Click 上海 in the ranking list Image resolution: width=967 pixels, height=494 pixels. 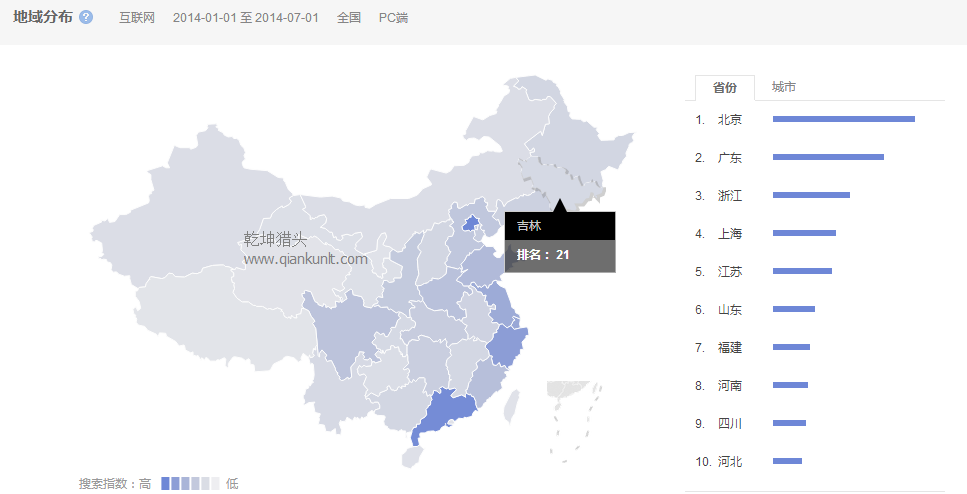[730, 234]
